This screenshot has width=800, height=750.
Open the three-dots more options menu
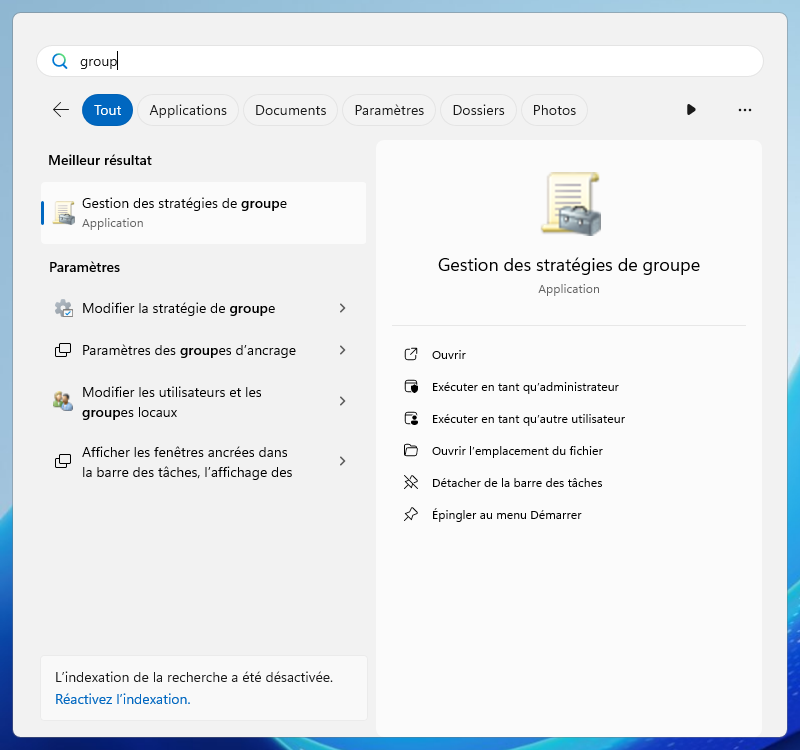pyautogui.click(x=744, y=110)
